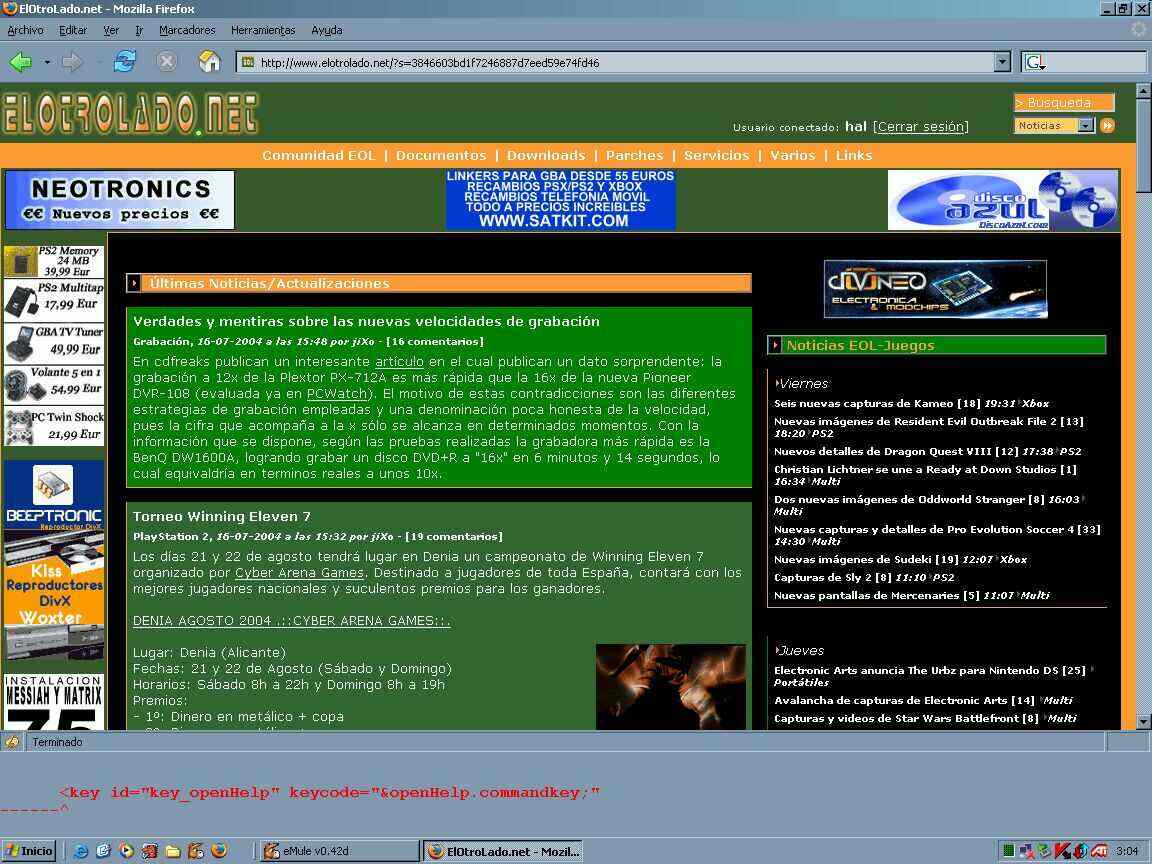Open the Documentos navigation item
This screenshot has height=864, width=1152.
[x=441, y=155]
